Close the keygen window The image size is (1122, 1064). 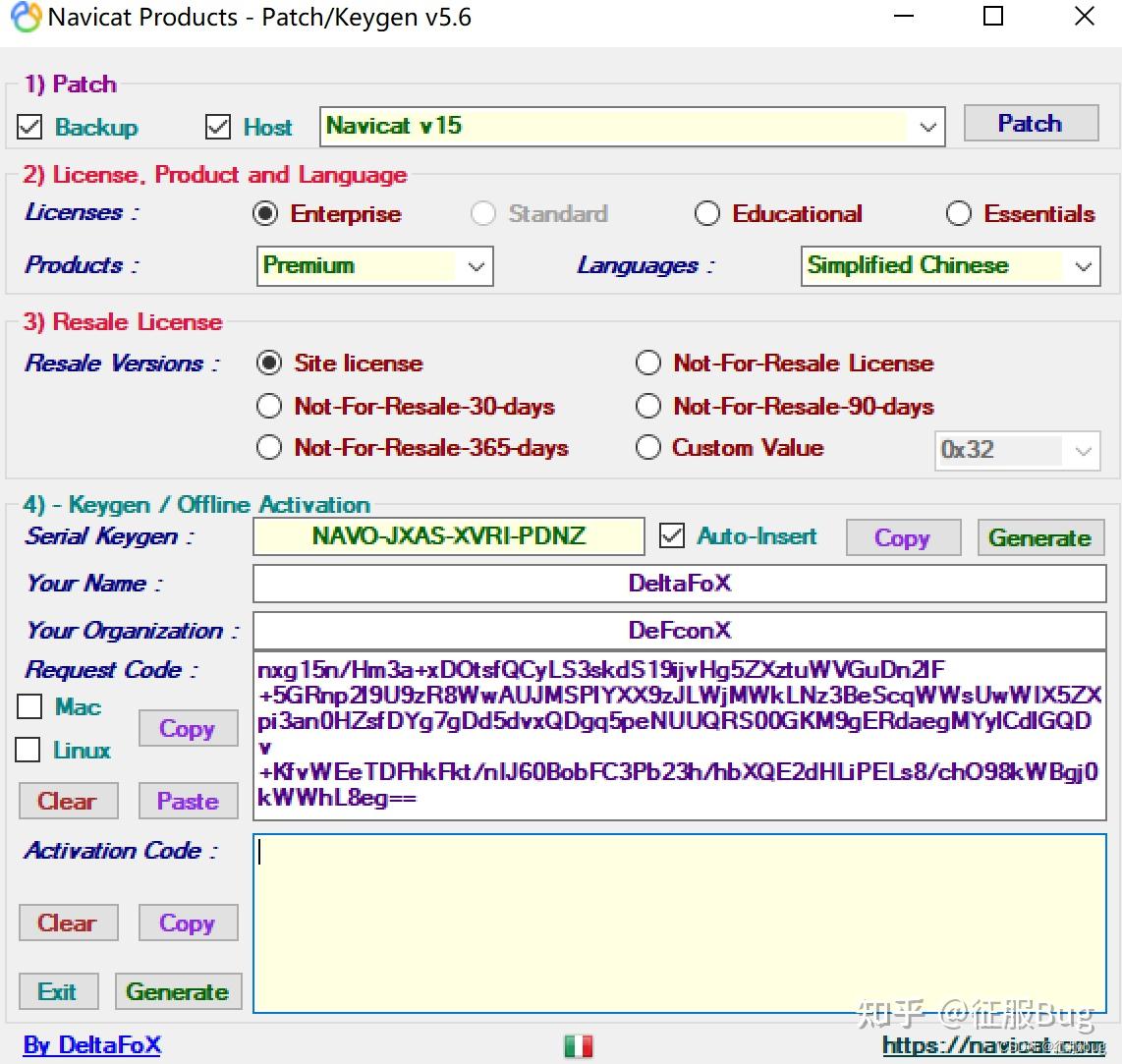point(1085,17)
